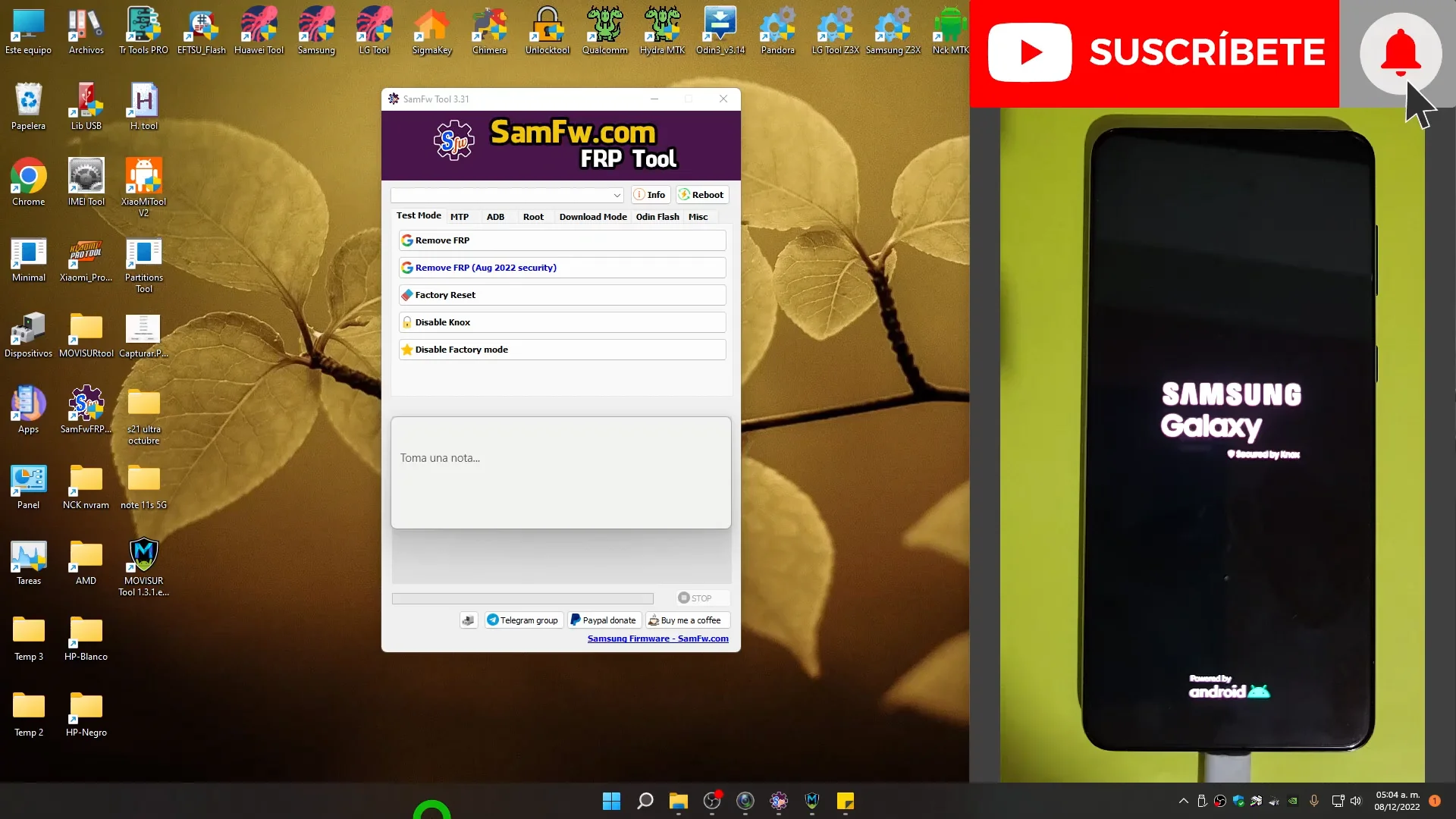Switch to the ADB tab
Viewport: 1456px width, 819px height.
(x=495, y=217)
